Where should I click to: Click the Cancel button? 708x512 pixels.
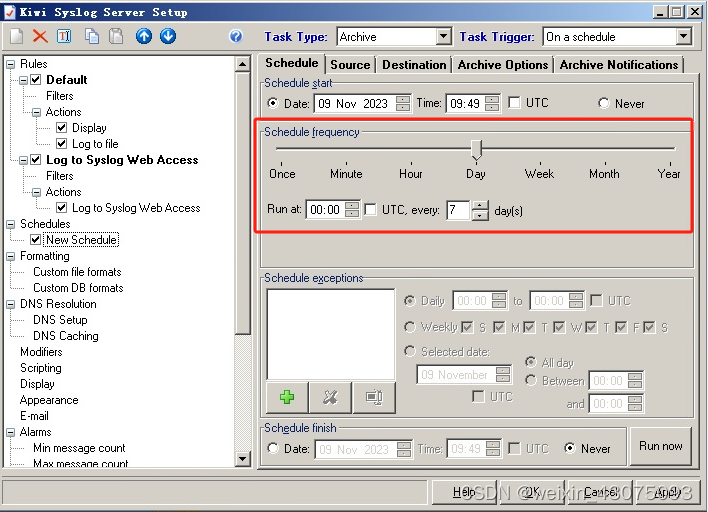(x=600, y=492)
